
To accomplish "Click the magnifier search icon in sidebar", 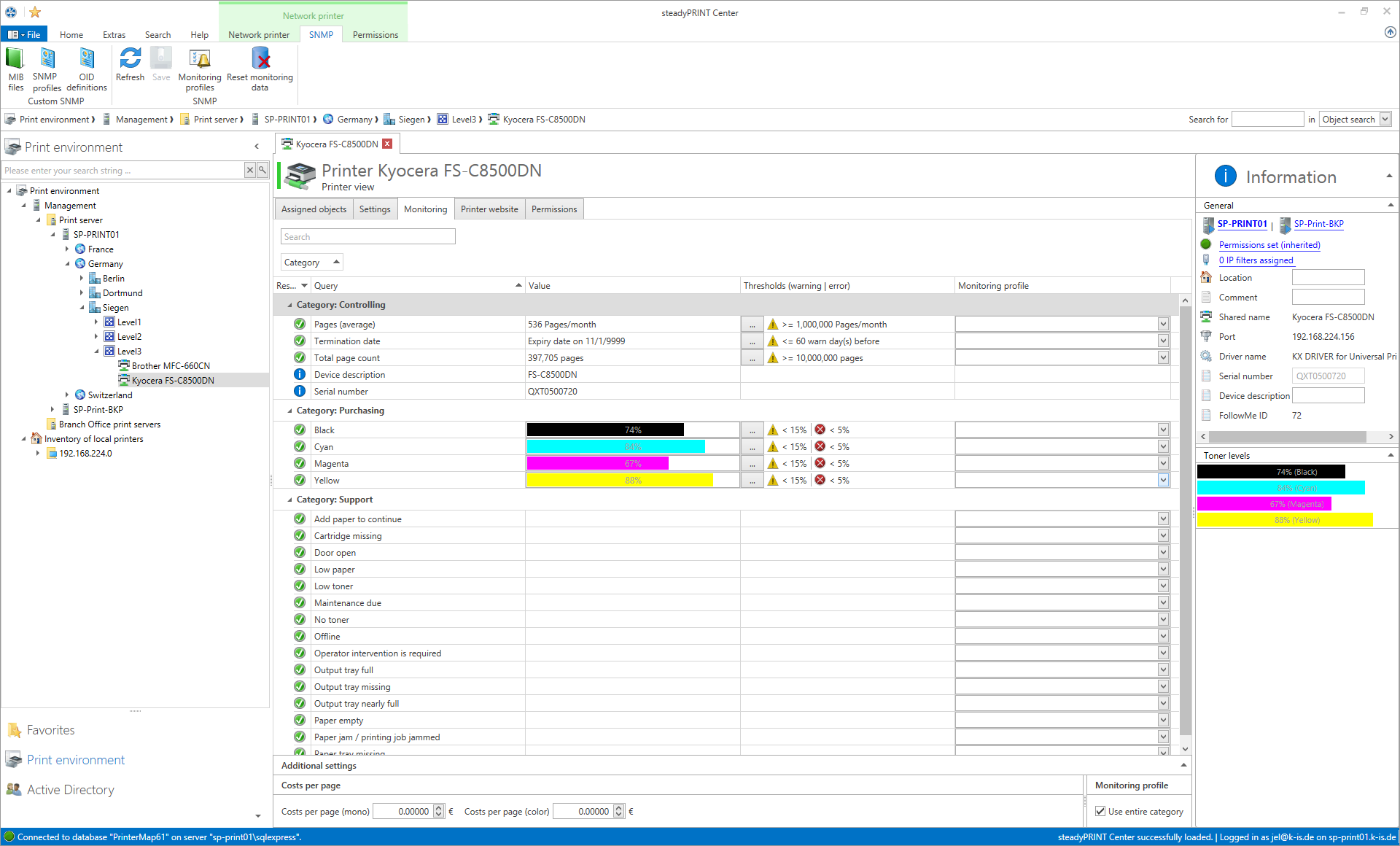I will 262,170.
